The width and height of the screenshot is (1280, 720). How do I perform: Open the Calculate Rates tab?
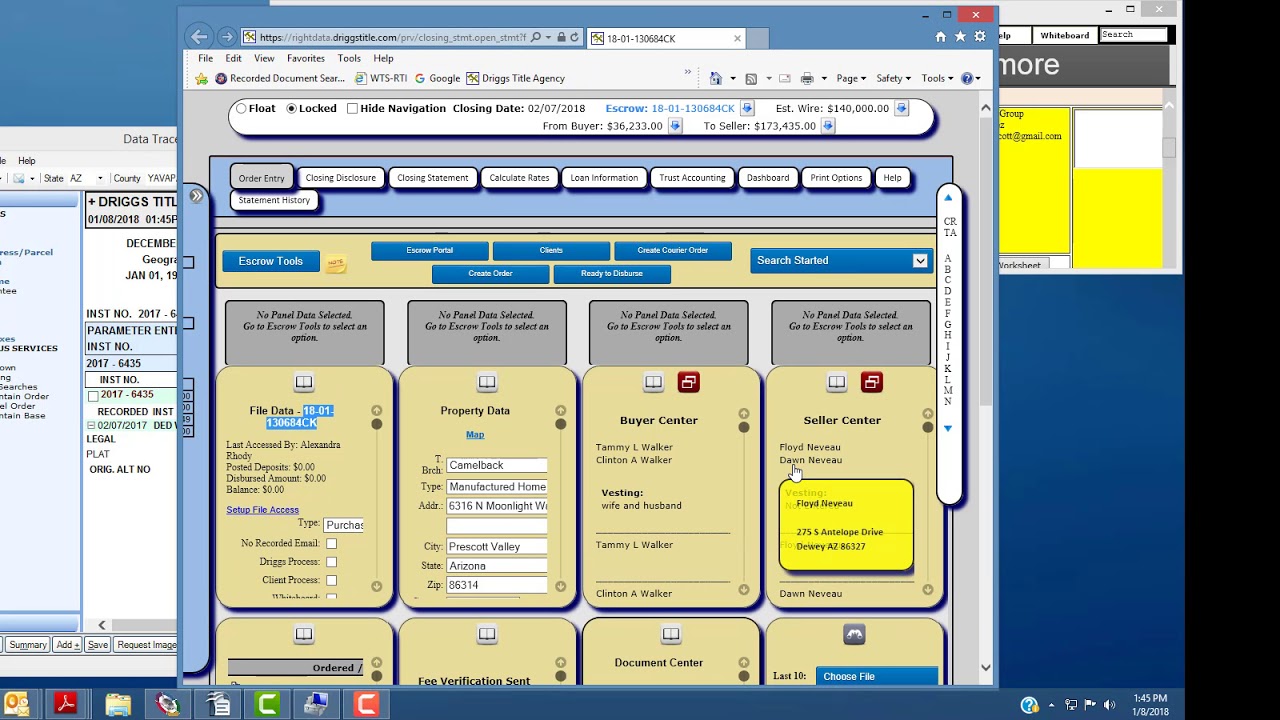pyautogui.click(x=519, y=178)
